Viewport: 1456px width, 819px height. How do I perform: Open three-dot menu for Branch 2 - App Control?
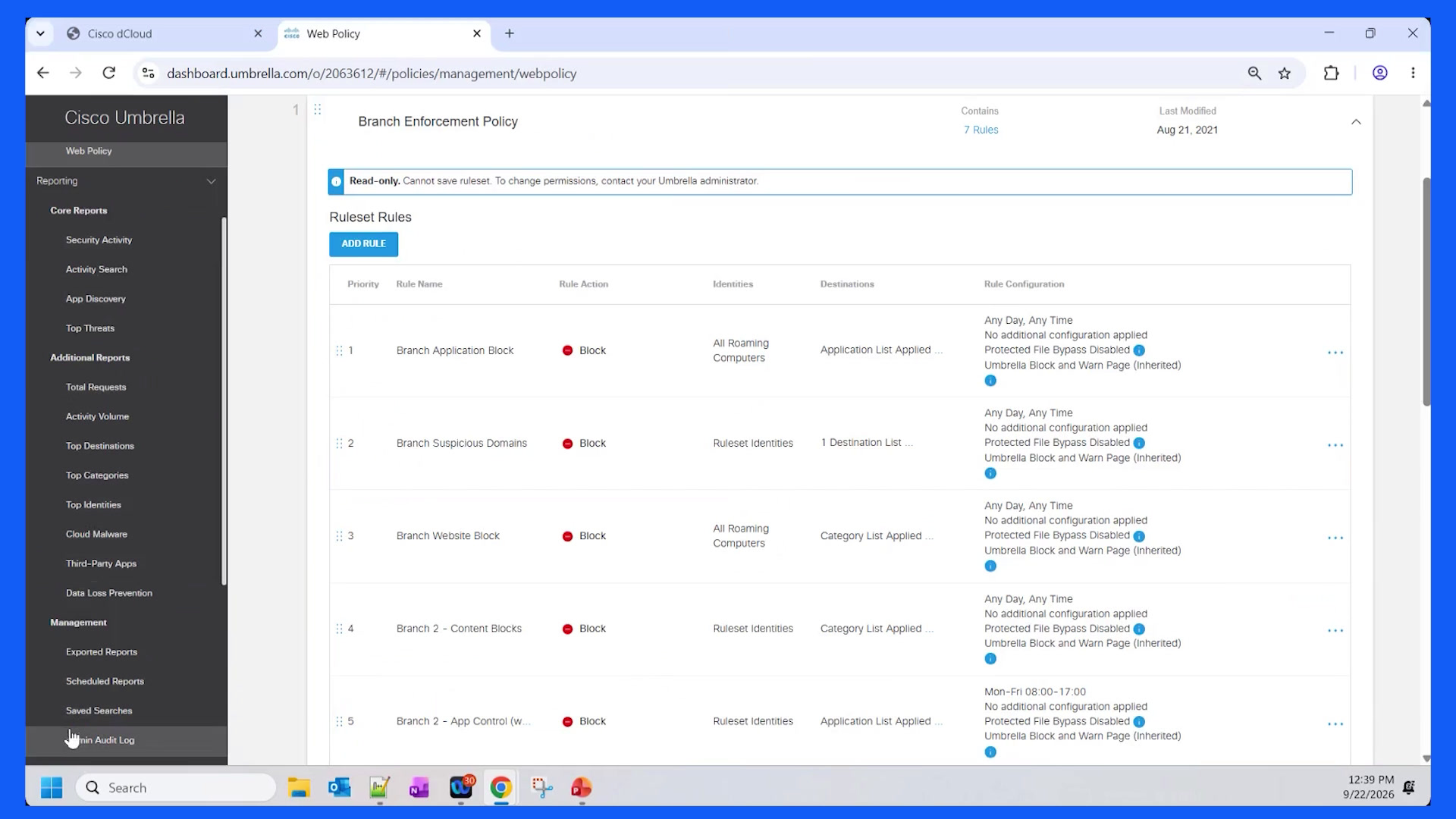tap(1335, 724)
